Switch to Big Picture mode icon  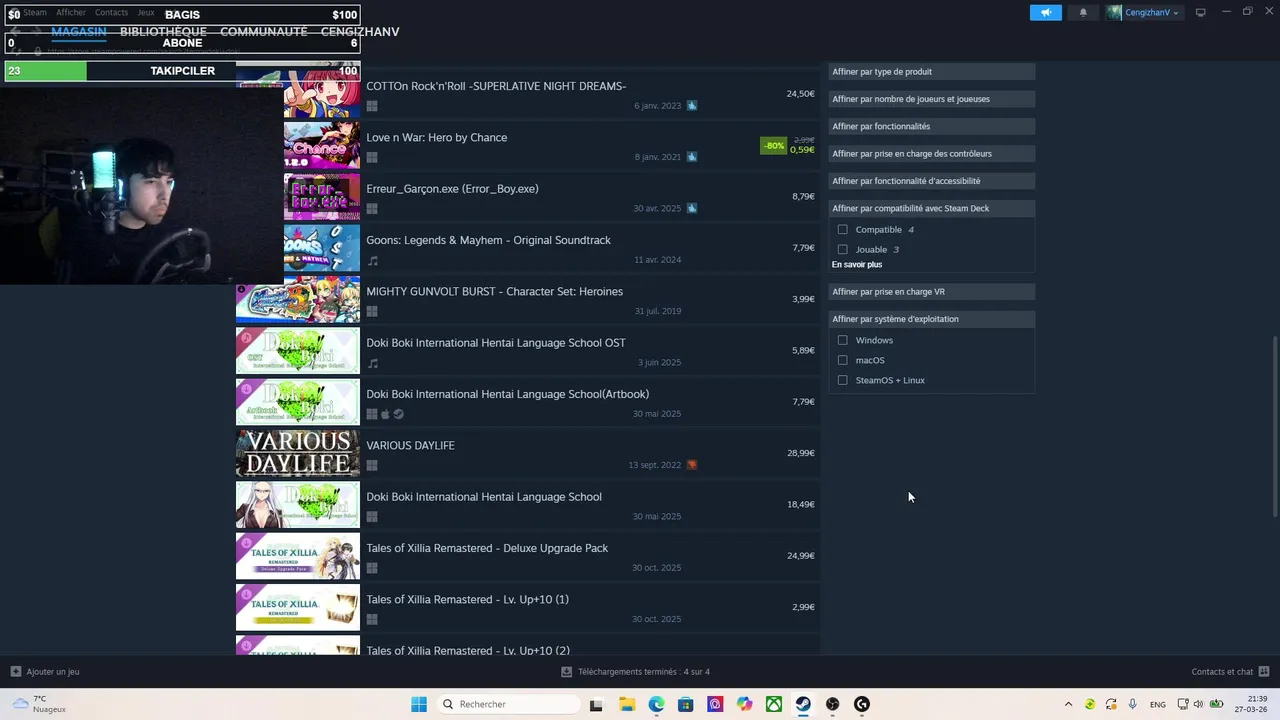(1200, 12)
